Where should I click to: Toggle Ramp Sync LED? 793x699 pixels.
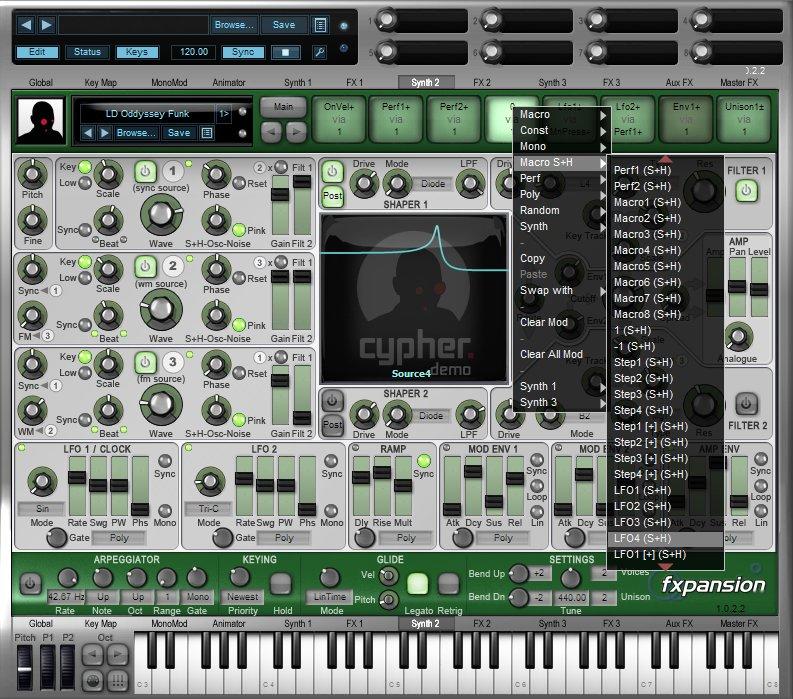(x=424, y=461)
